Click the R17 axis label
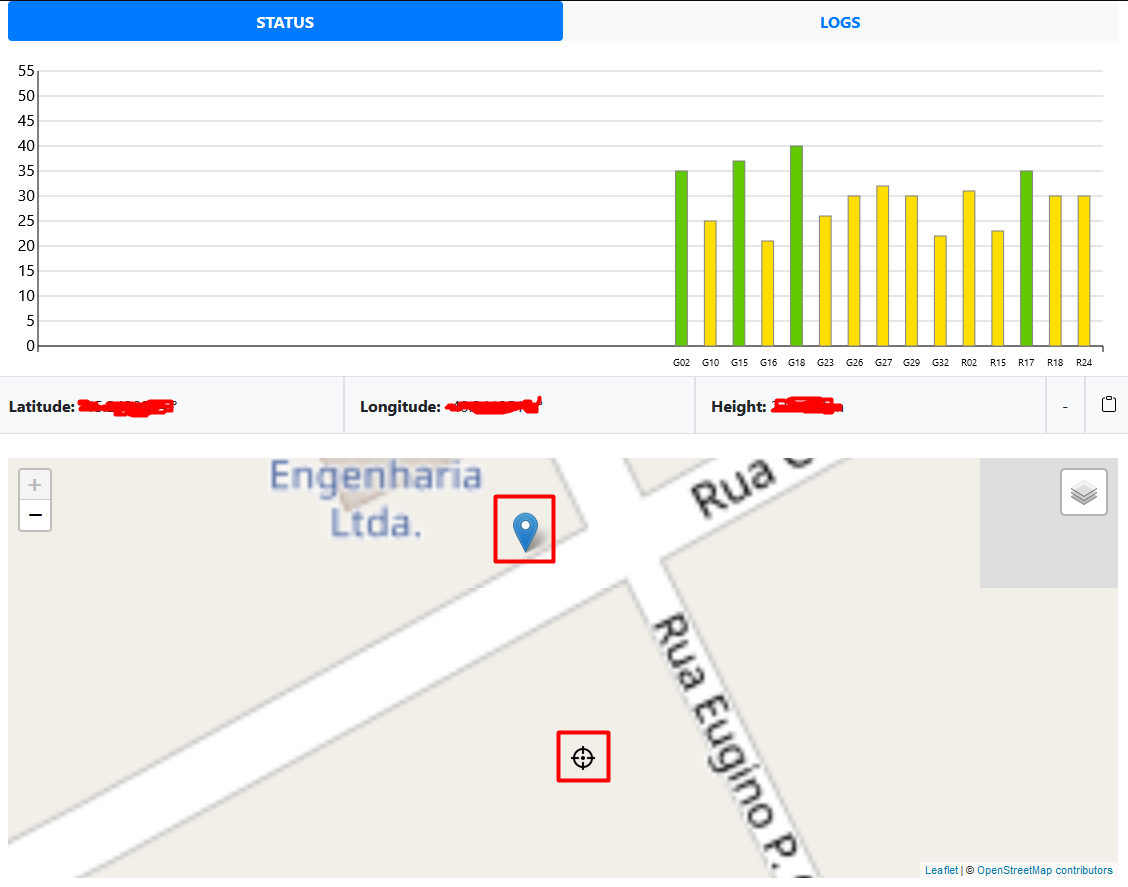This screenshot has height=887, width=1128. (x=1027, y=363)
